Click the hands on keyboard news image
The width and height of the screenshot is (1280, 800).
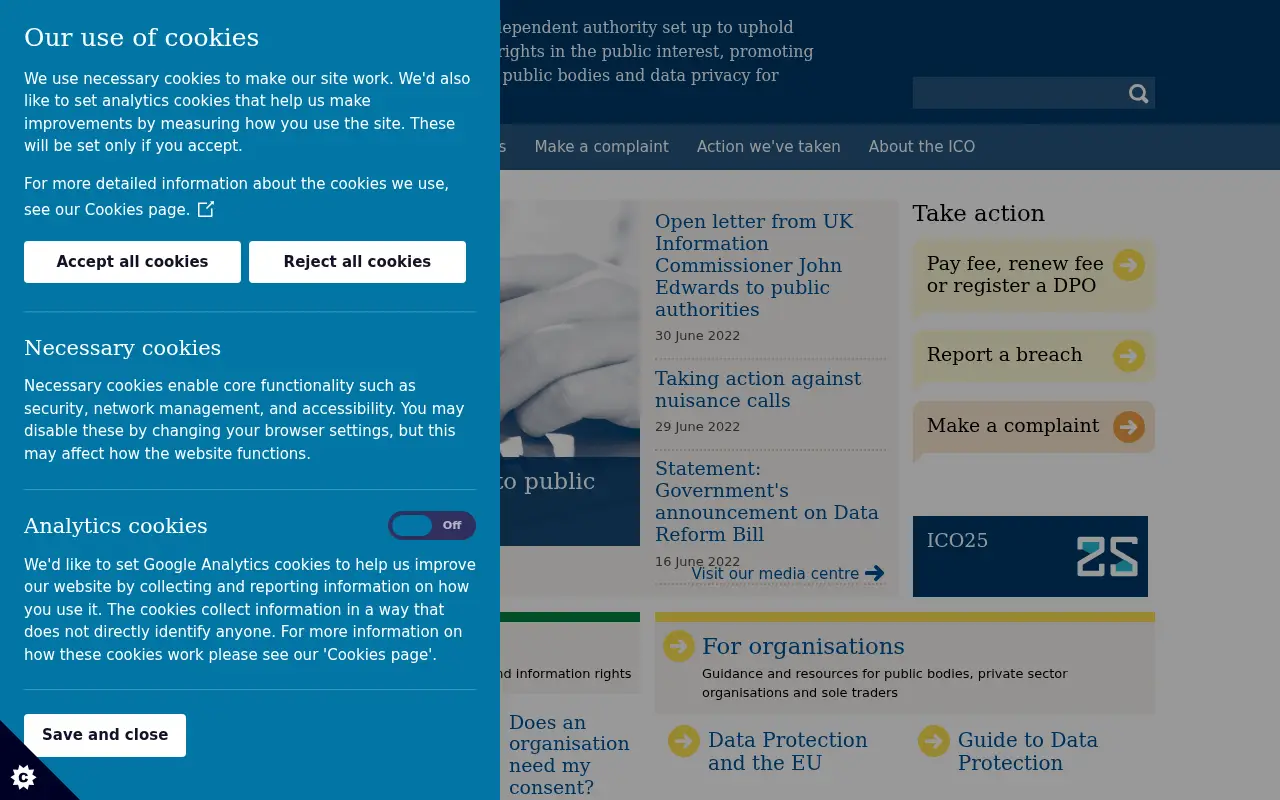[570, 328]
